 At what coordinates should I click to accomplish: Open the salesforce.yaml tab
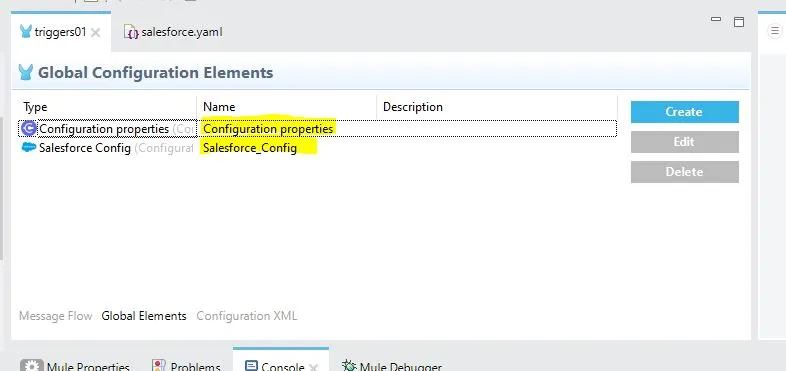click(x=173, y=32)
